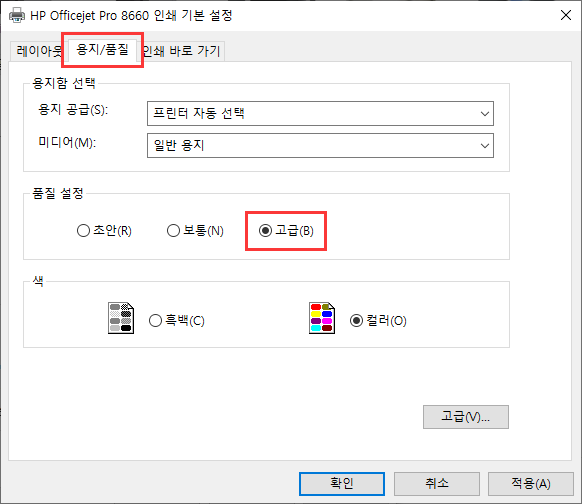Switch to the 레이아웃 tab

(39, 51)
